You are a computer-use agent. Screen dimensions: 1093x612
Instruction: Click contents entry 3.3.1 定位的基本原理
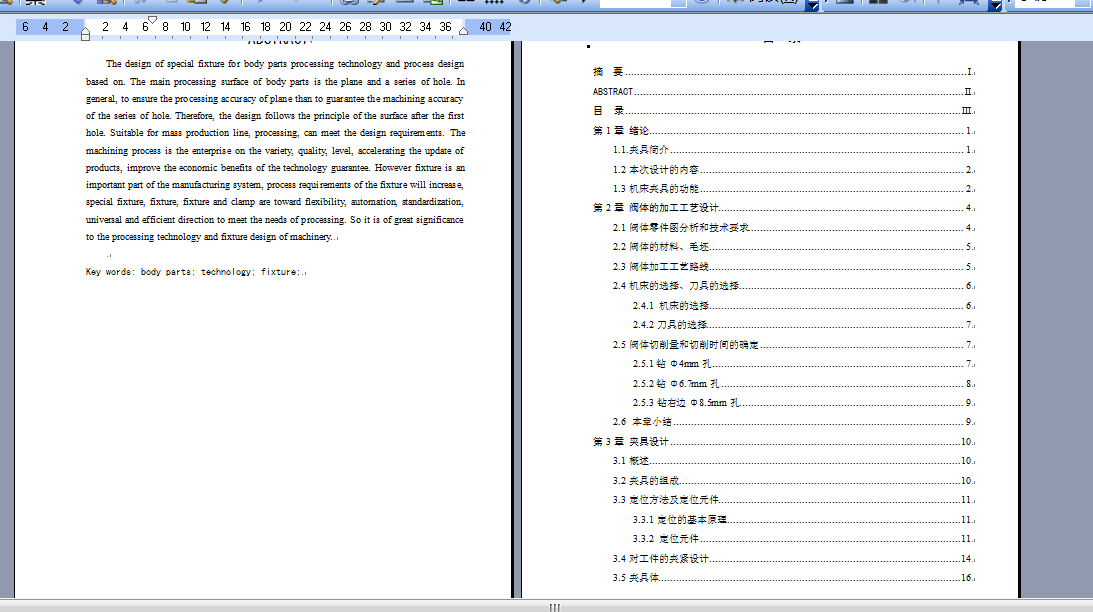pyautogui.click(x=803, y=519)
